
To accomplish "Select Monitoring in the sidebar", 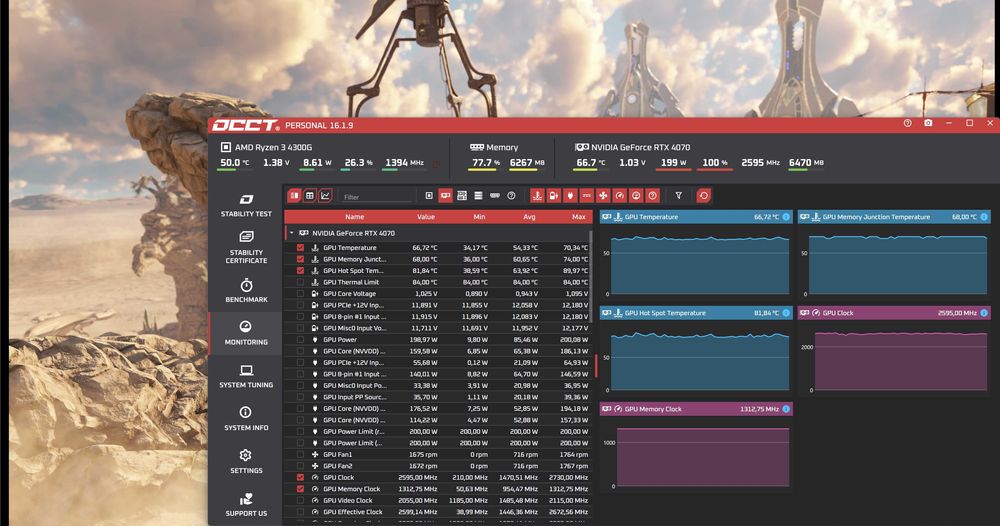I will [246, 333].
